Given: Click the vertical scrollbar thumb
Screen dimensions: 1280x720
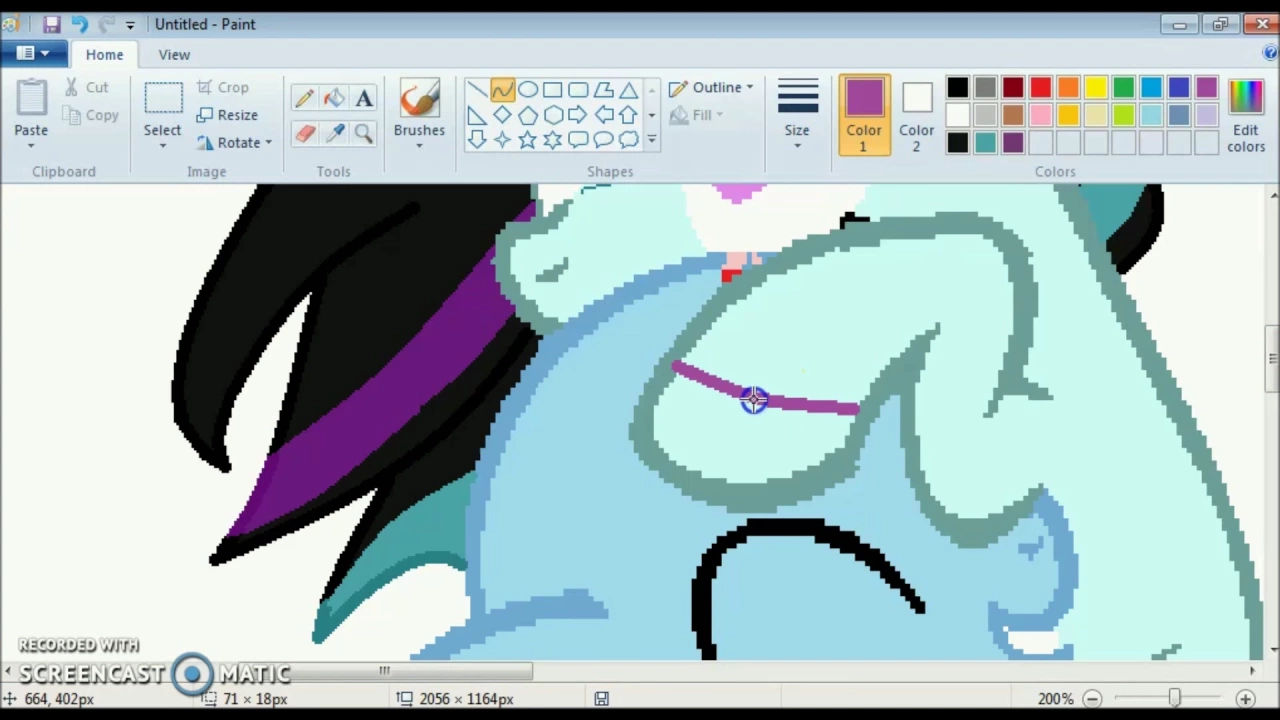Looking at the screenshot, I should (1271, 358).
